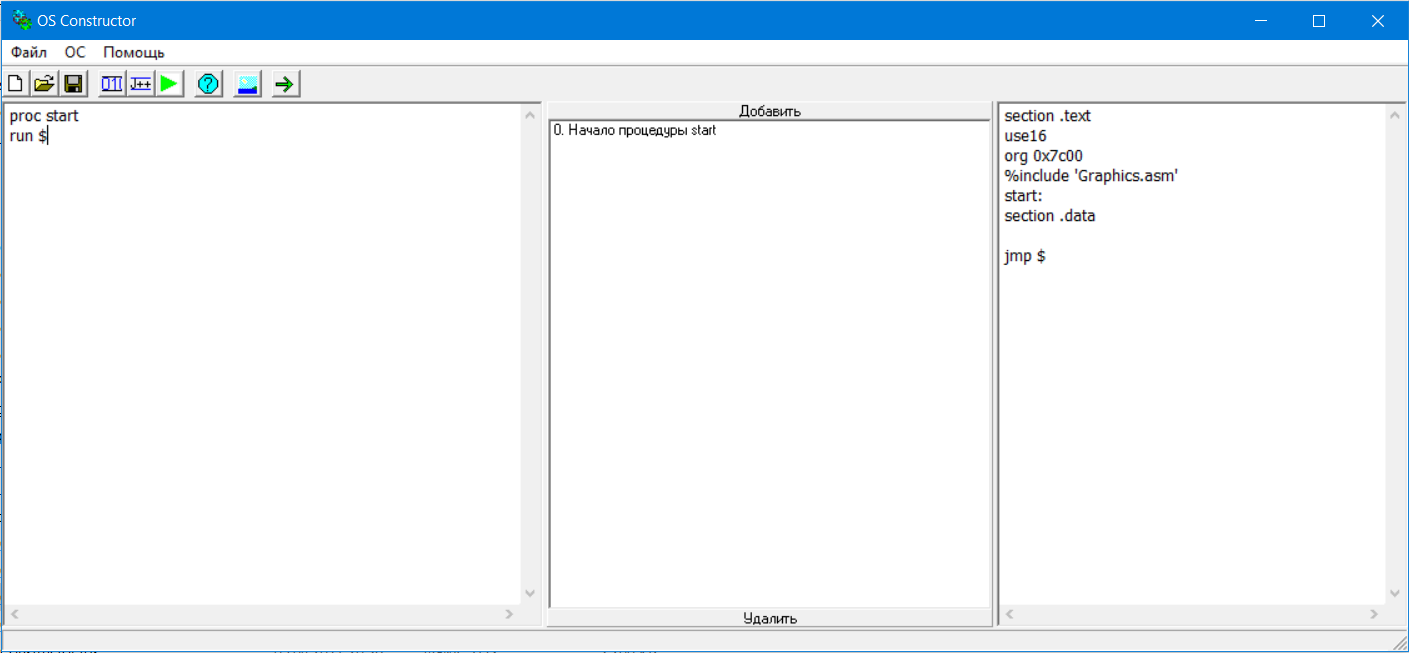Viewport: 1409px width, 653px height.
Task: Click the binary '01' compile icon
Action: point(111,84)
